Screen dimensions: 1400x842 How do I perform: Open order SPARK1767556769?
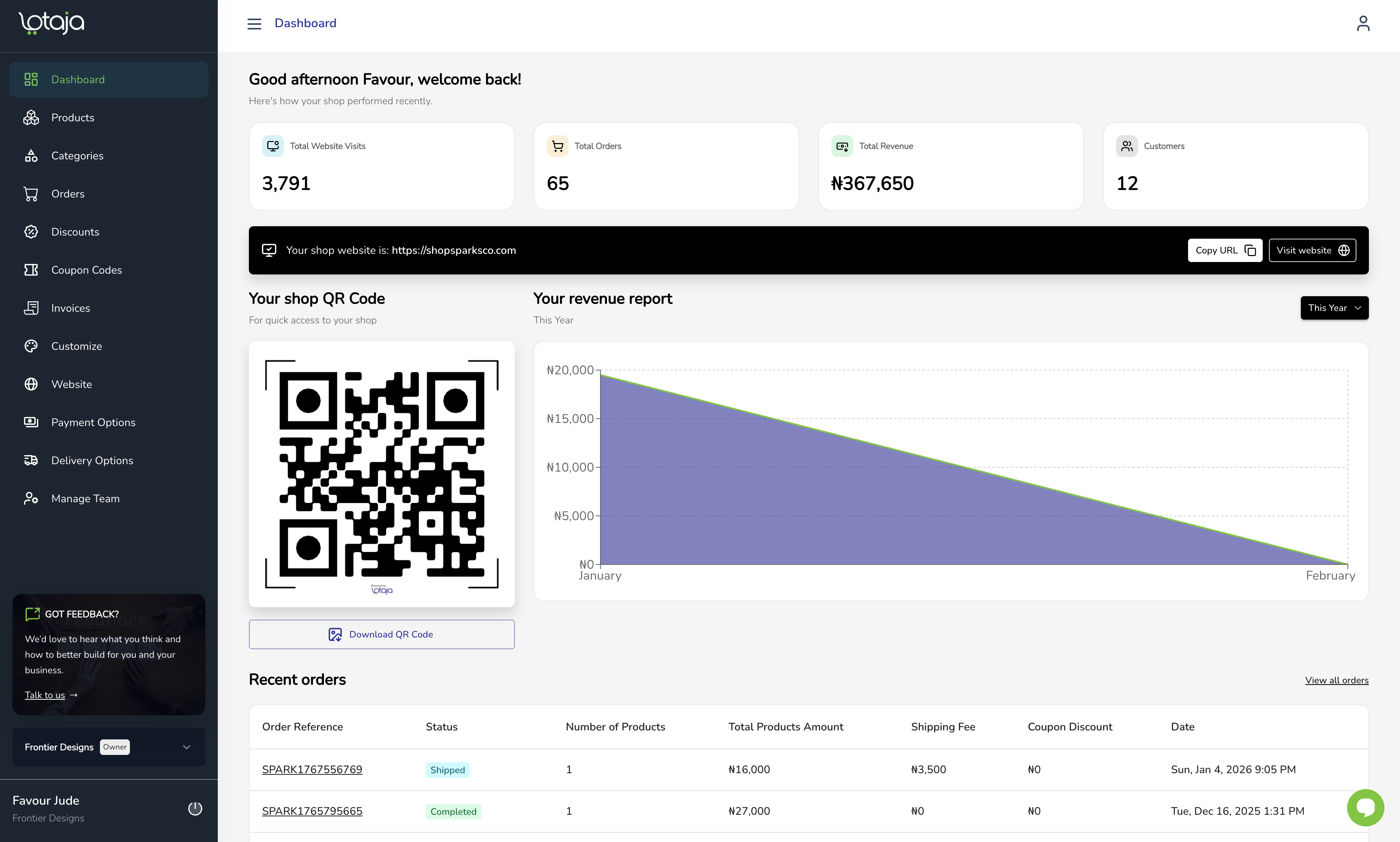[x=312, y=769]
